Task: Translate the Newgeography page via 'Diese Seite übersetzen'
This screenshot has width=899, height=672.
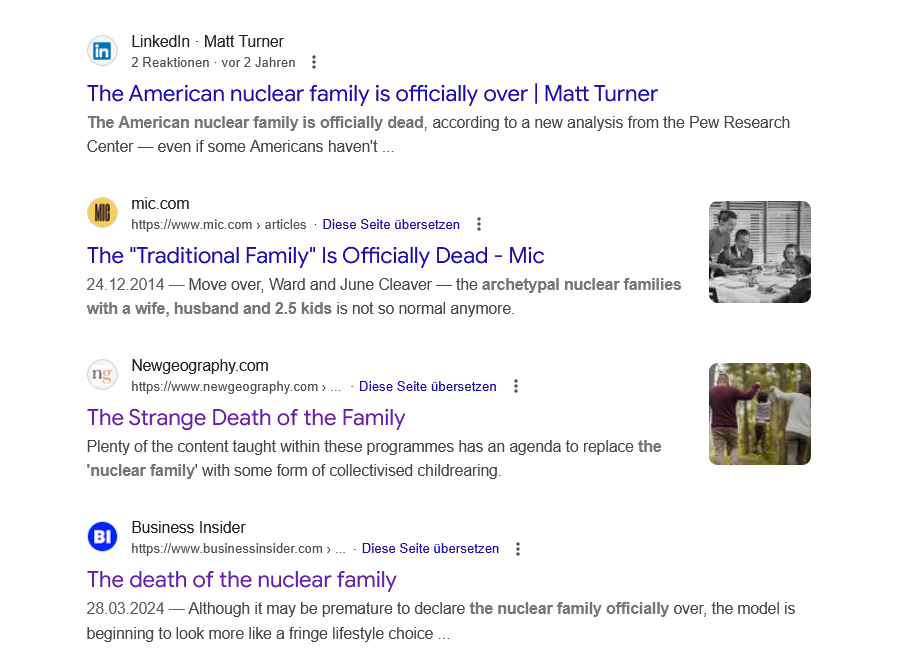Action: (x=428, y=387)
